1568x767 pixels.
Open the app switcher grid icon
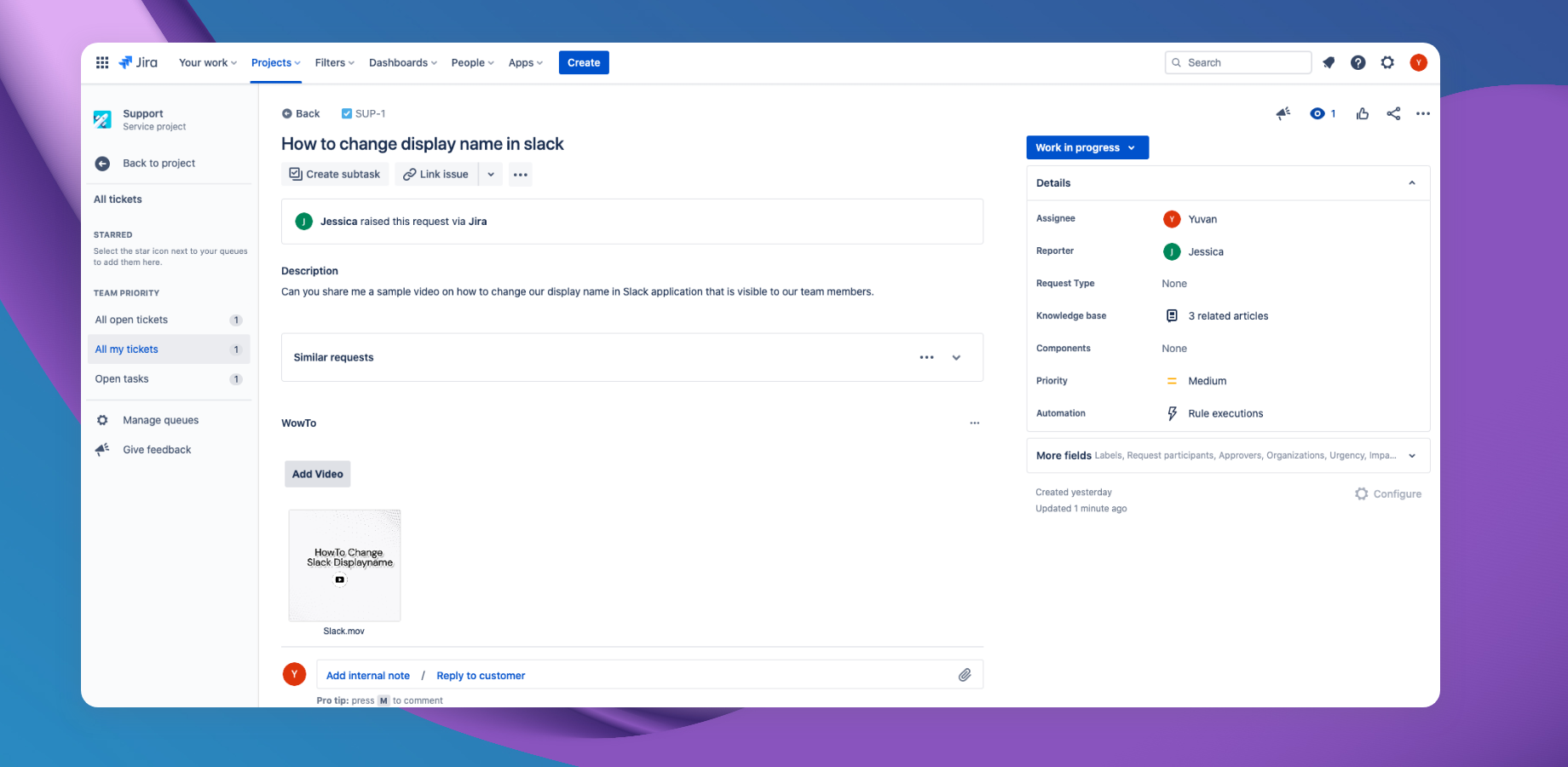click(x=102, y=62)
